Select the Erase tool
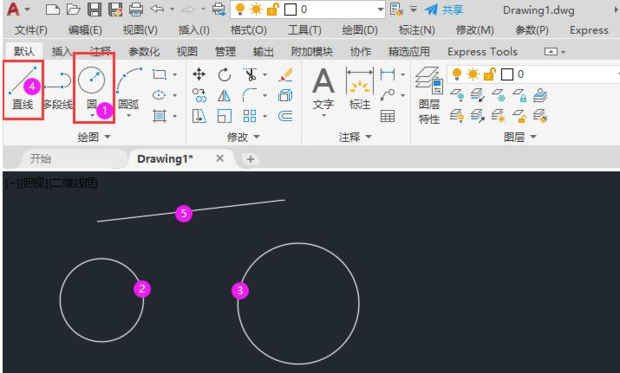Screen dimensions: 620x373 click(285, 74)
